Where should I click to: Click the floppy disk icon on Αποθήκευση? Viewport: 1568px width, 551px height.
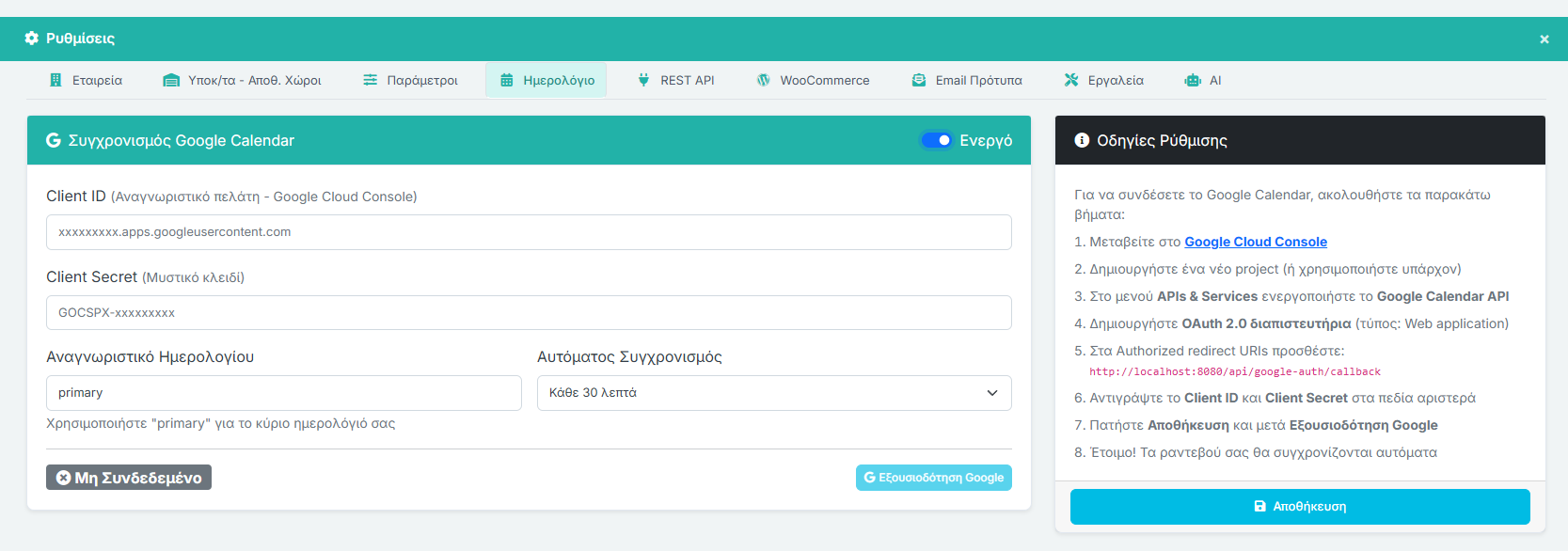click(1260, 506)
